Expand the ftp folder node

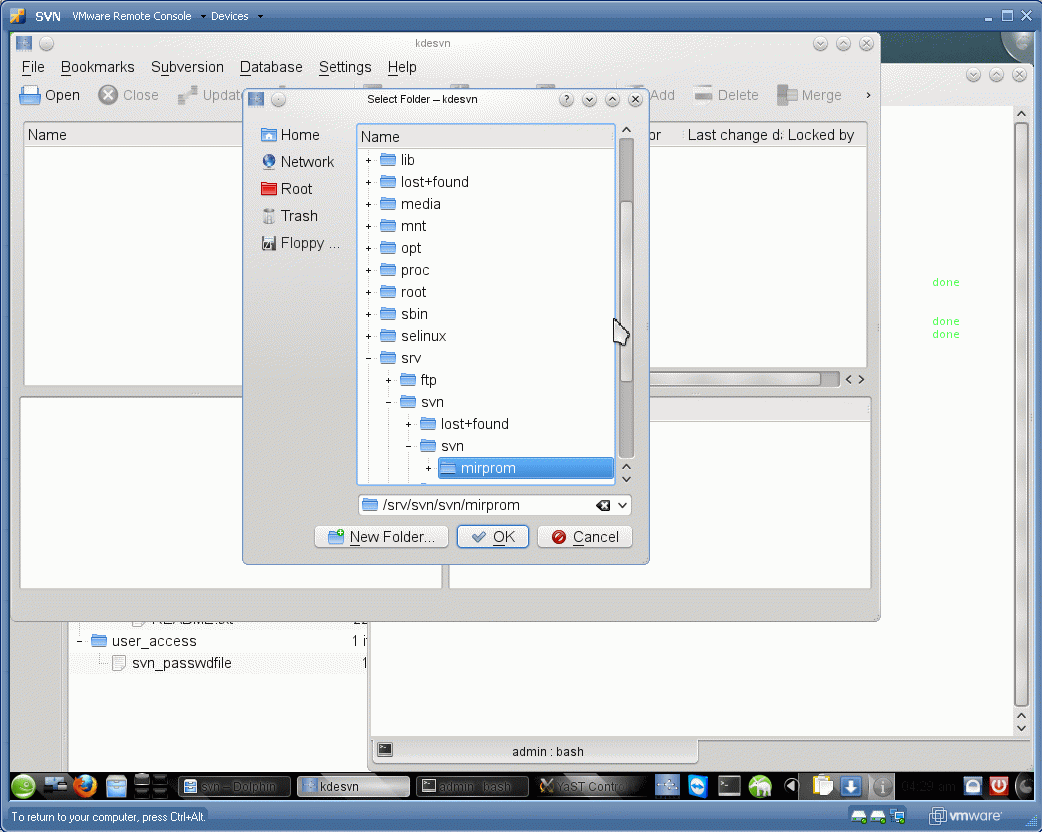(x=388, y=380)
